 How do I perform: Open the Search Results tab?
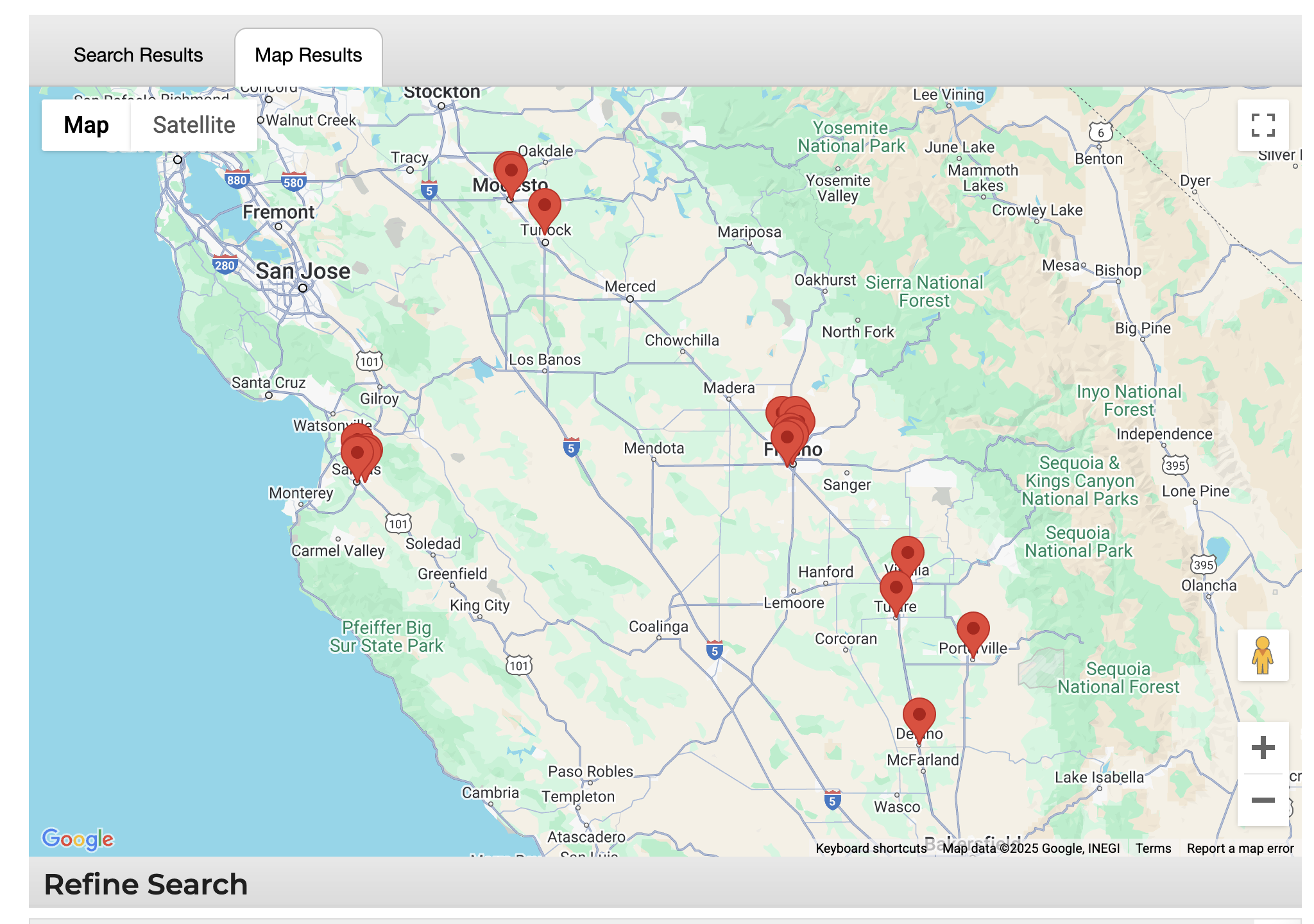[138, 56]
